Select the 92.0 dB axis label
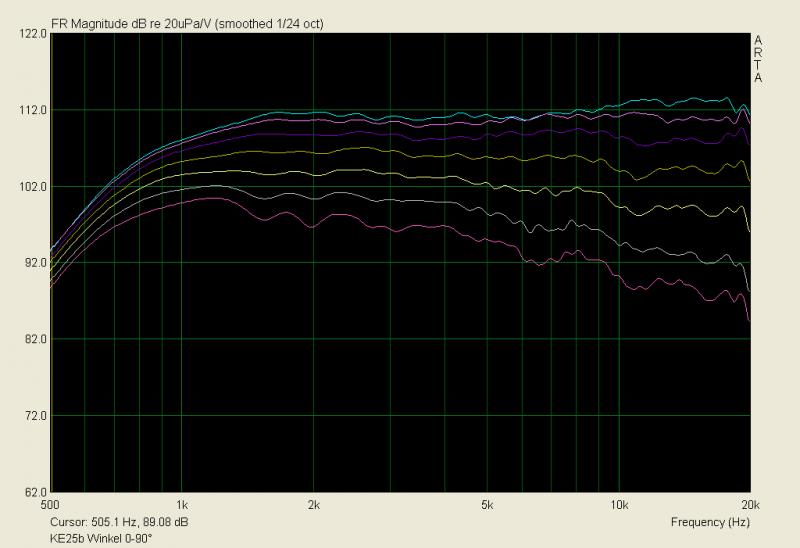Viewport: 800px width, 548px height. pos(35,263)
